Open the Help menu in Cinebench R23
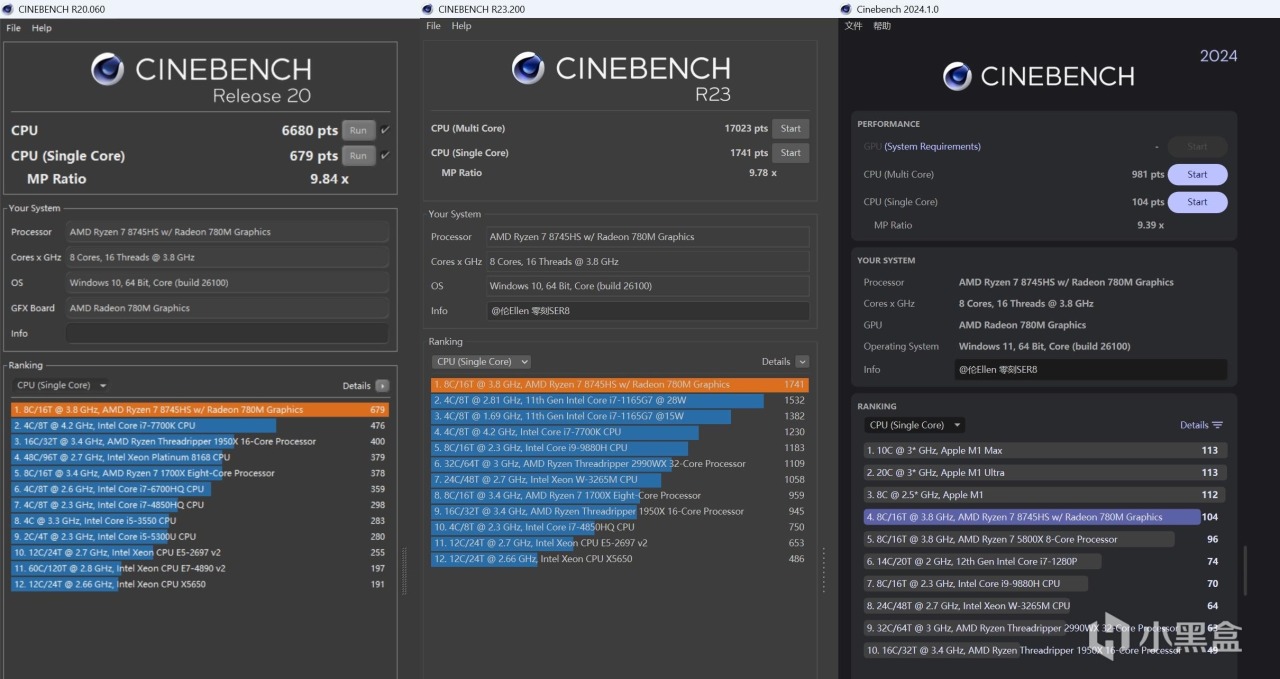1280x679 pixels. (461, 26)
